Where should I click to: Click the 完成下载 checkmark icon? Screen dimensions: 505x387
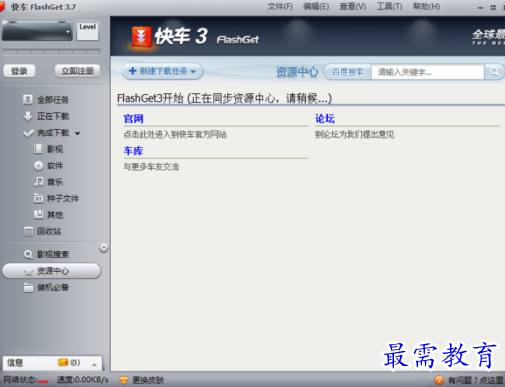[28, 133]
